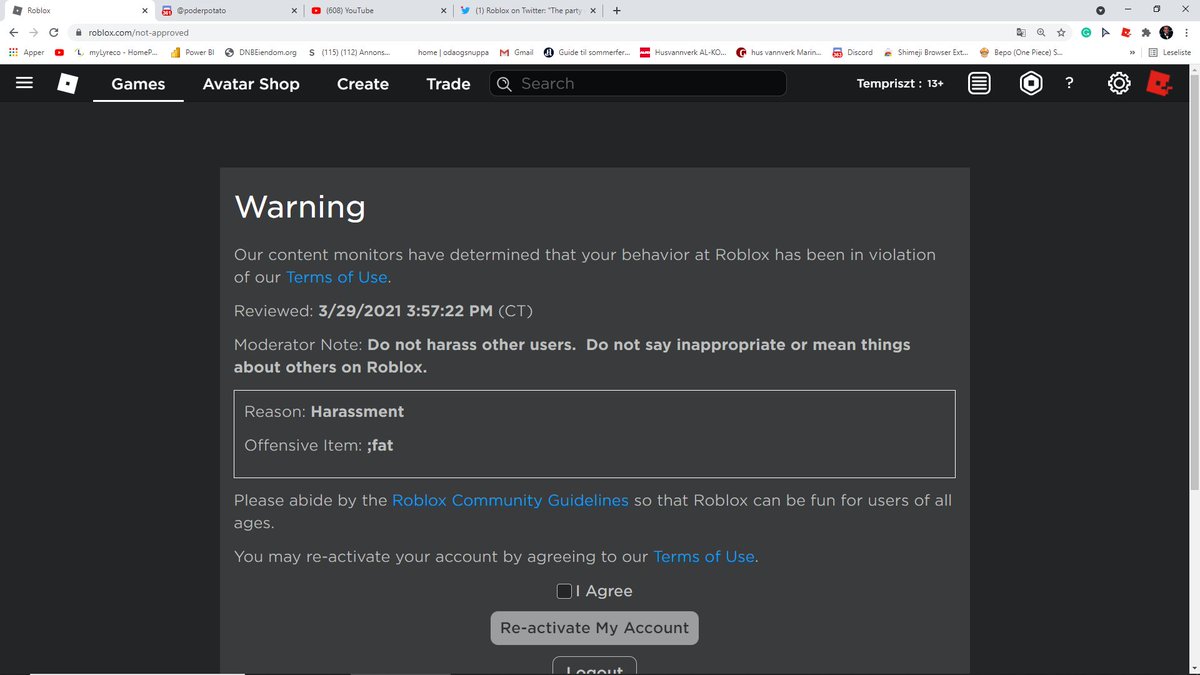Screen dimensions: 1200x675
Task: Open the Extensions puzzle piece icon
Action: tap(1145, 32)
